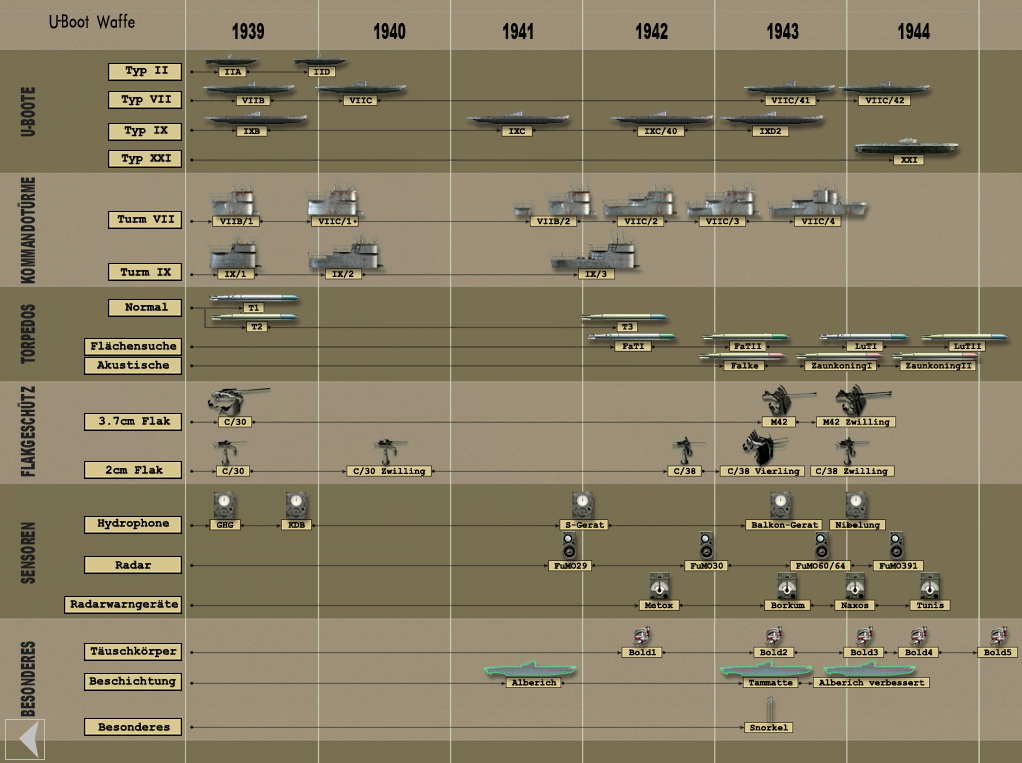1022x763 pixels.
Task: Select the VIIC/4 conning tower image
Action: click(818, 203)
